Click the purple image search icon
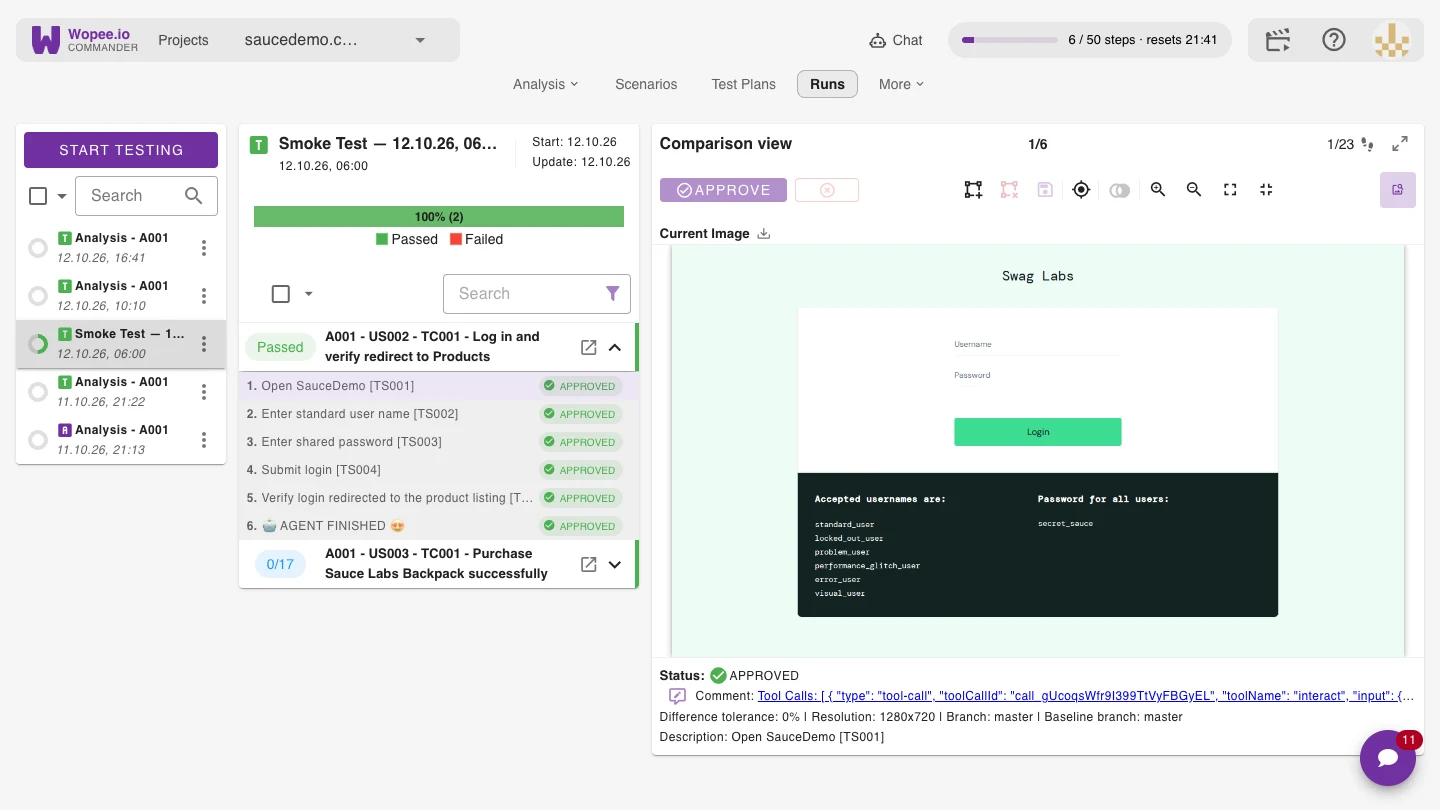The height and width of the screenshot is (810, 1440). pyautogui.click(x=1398, y=190)
